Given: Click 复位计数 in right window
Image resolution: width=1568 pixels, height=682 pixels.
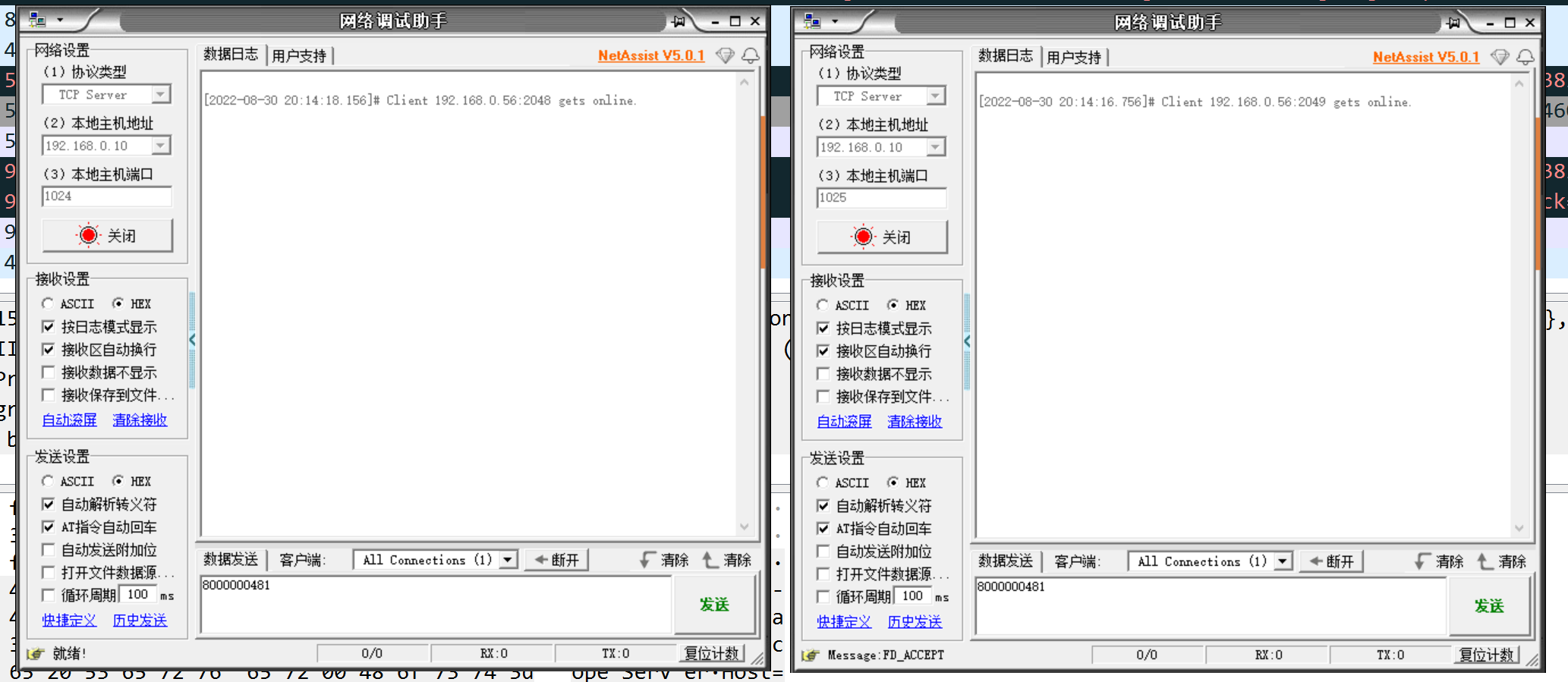Looking at the screenshot, I should point(1486,655).
